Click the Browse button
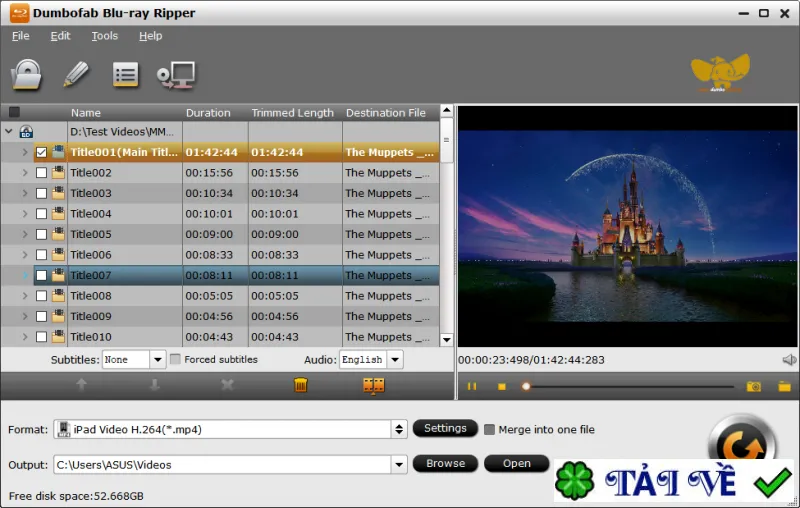 (x=445, y=464)
